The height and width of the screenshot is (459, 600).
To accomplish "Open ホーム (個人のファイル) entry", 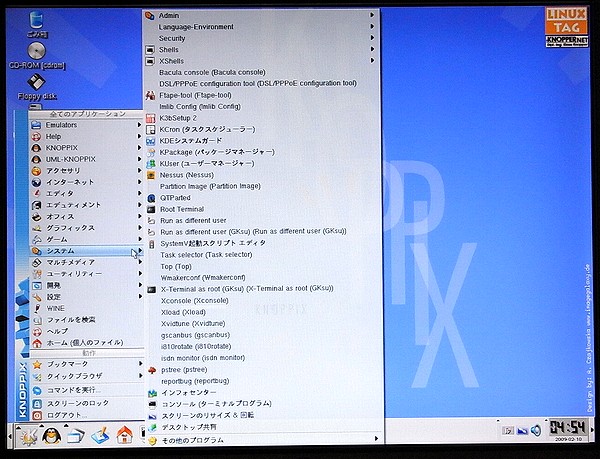I will coord(87,343).
